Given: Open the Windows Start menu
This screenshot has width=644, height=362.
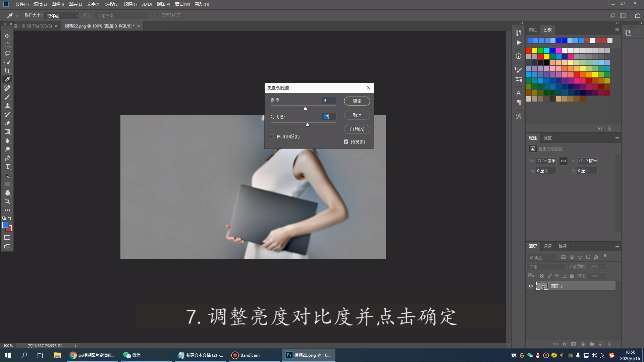Looking at the screenshot, I should click(x=8, y=355).
